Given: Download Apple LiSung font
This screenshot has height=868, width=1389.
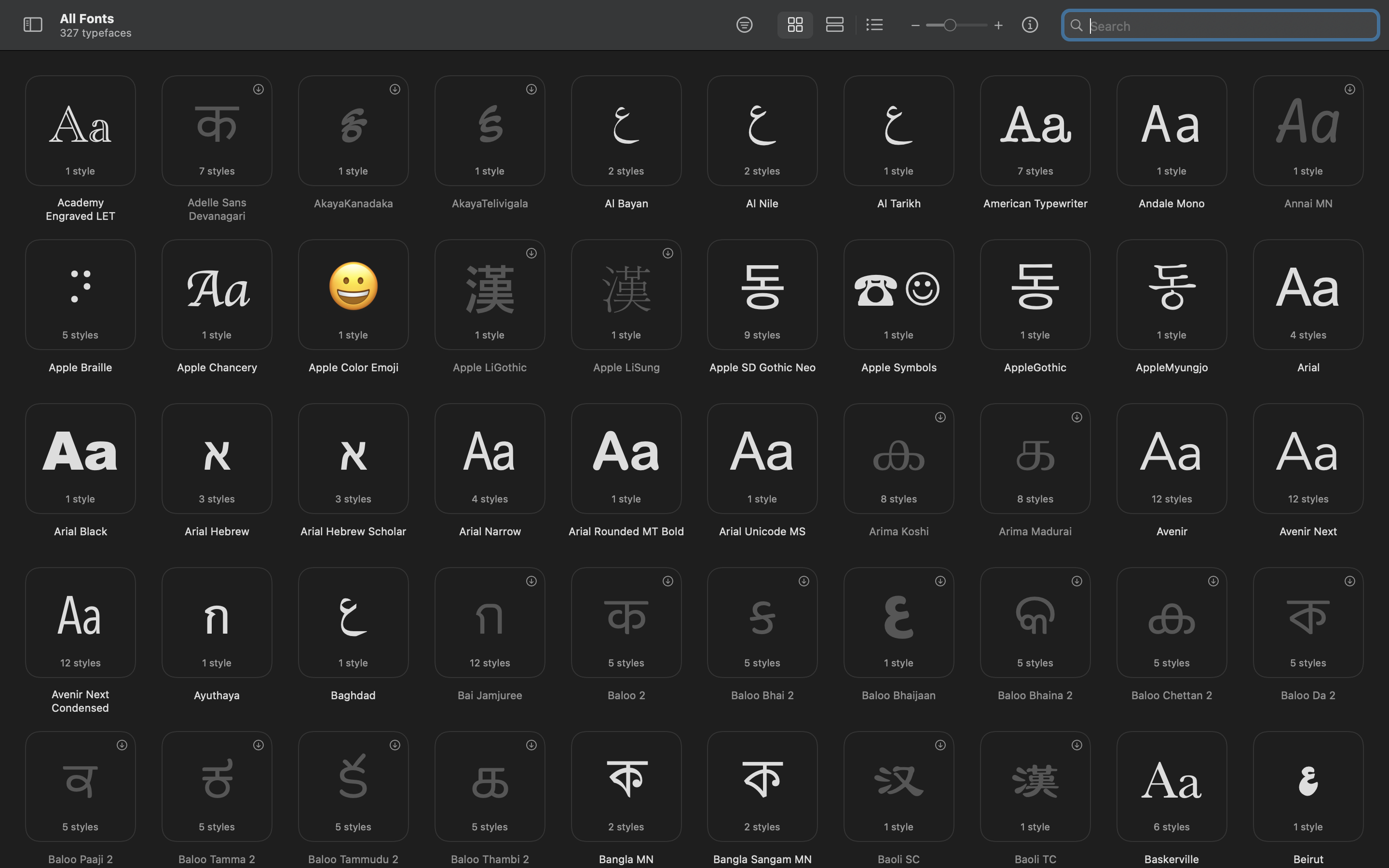Looking at the screenshot, I should tap(668, 253).
